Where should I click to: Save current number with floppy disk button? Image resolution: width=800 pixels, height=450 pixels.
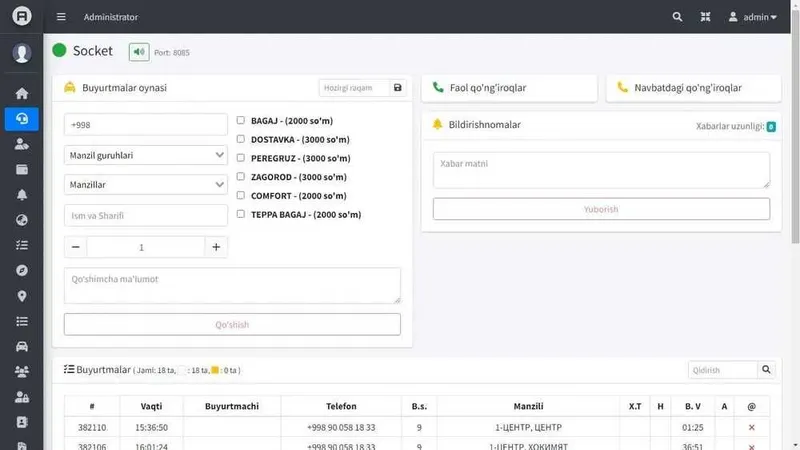point(397,88)
